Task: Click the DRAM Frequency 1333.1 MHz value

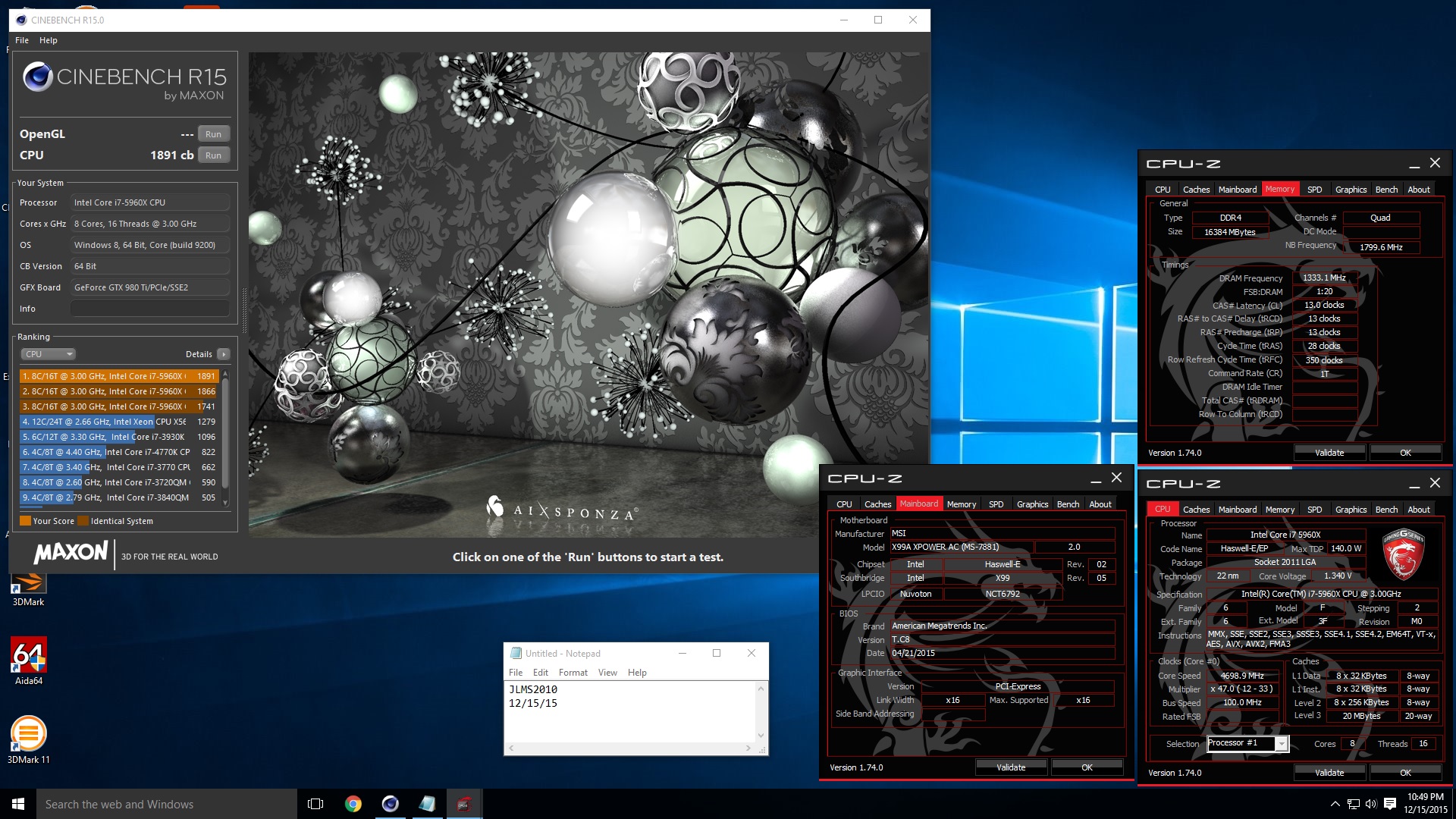Action: pos(1324,278)
